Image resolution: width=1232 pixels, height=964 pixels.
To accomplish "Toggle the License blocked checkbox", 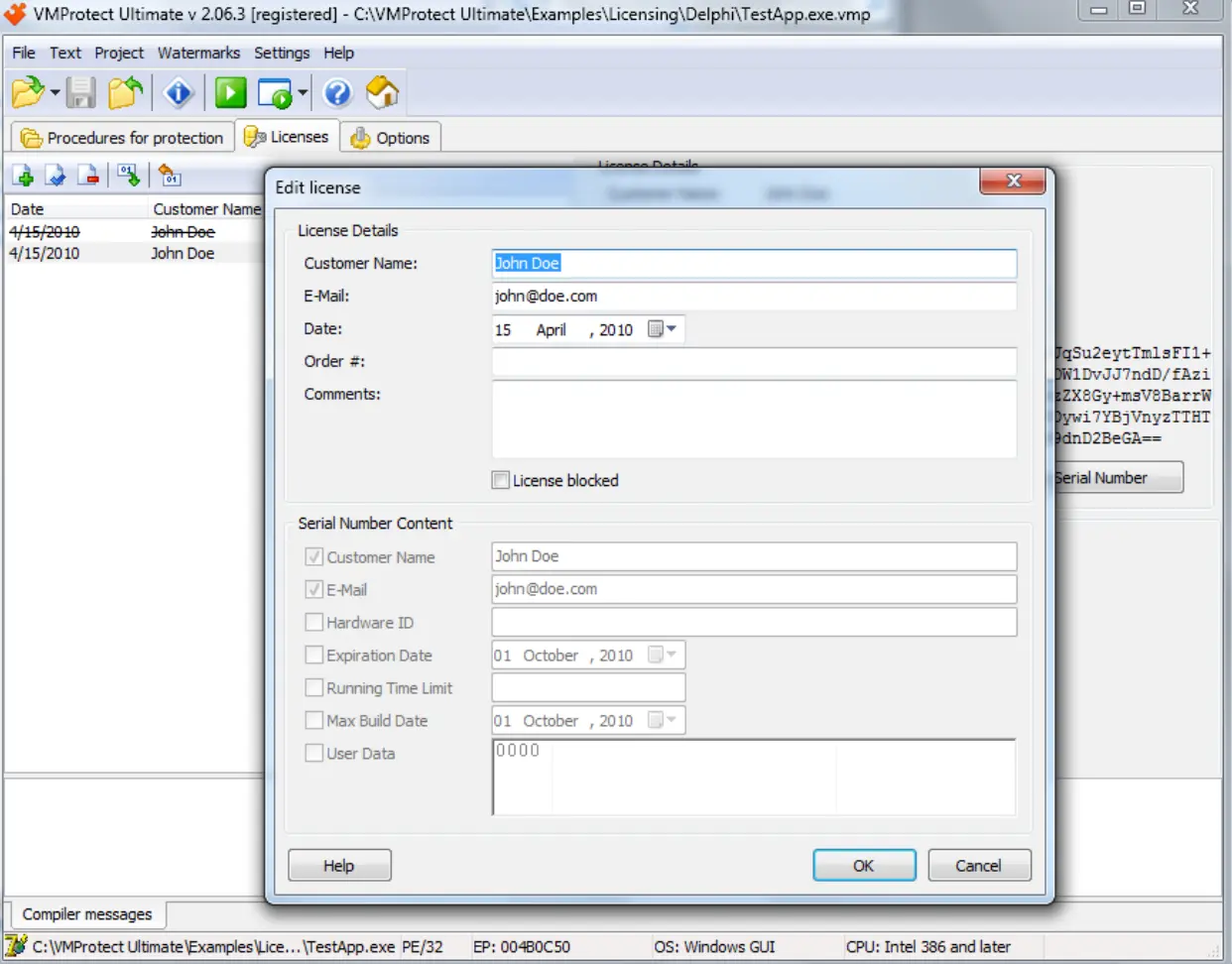I will [x=501, y=480].
